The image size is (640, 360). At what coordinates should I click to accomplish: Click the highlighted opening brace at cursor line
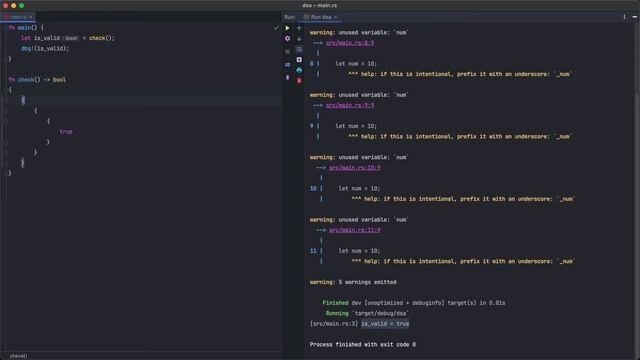(23, 100)
